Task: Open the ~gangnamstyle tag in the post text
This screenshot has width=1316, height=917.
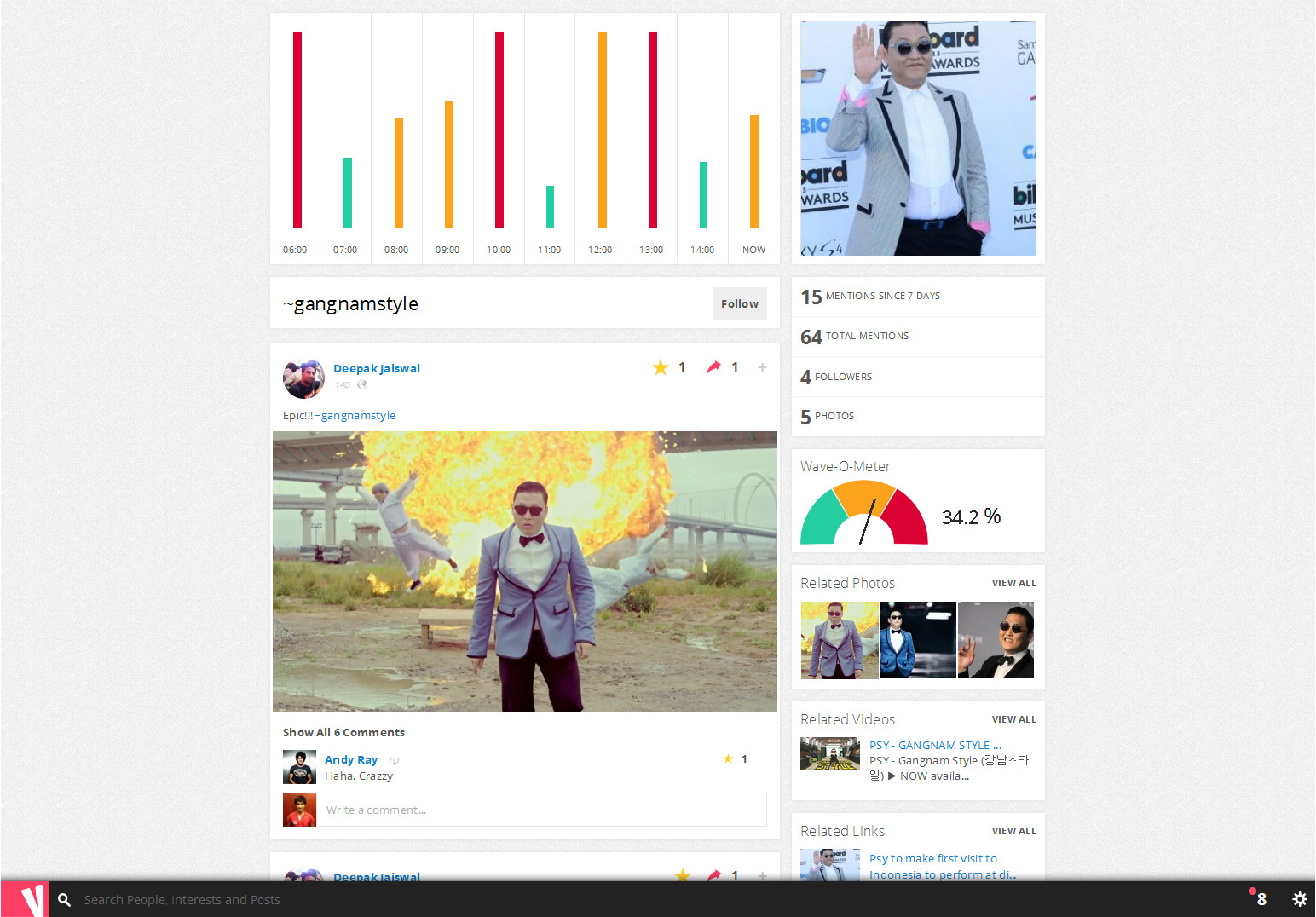Action: [355, 415]
